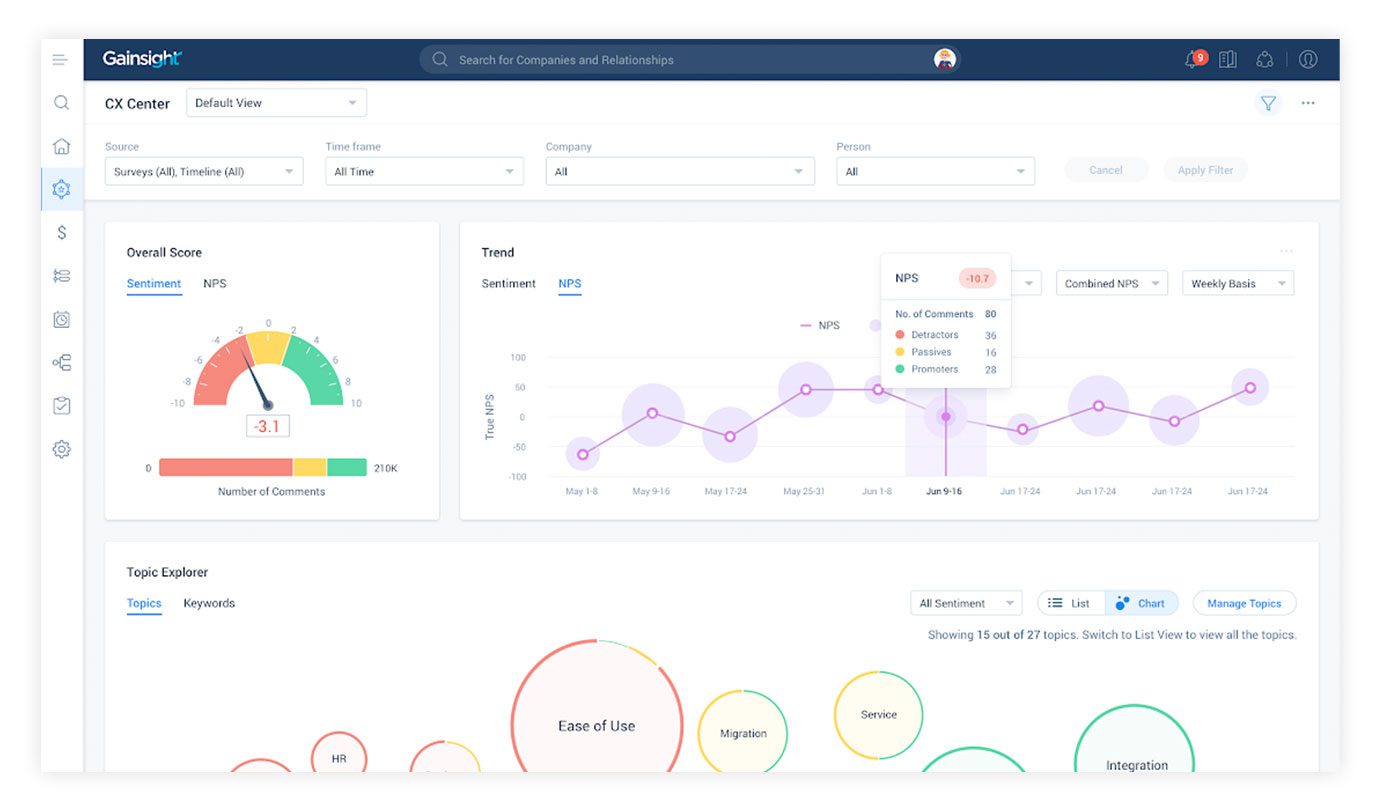Click the sidebar search magnifier icon
The image size is (1380, 812).
pyautogui.click(x=61, y=103)
